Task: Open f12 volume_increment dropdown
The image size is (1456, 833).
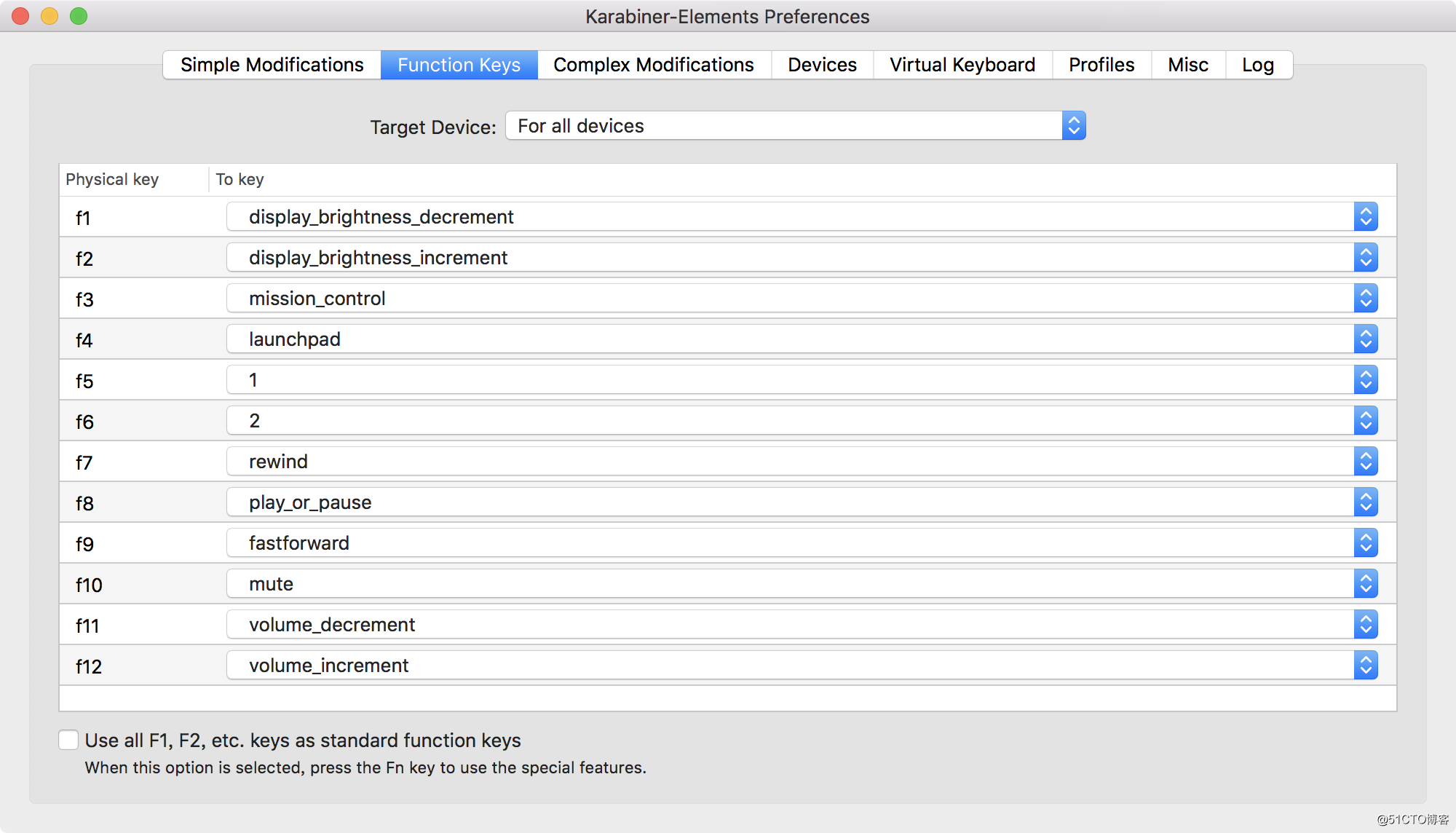Action: [x=802, y=665]
